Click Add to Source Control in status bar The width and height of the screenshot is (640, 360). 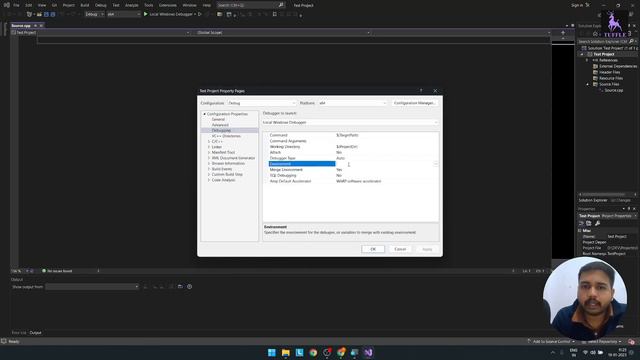pos(551,341)
